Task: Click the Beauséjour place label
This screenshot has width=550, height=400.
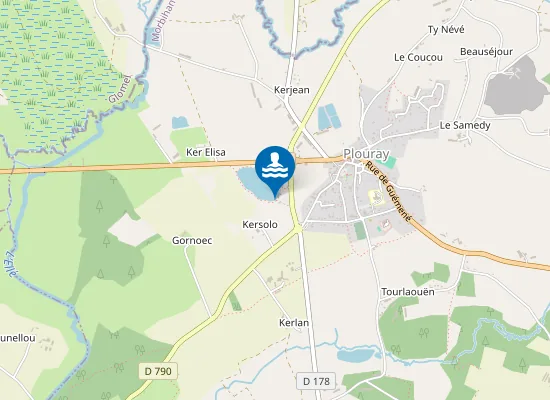Action: [x=486, y=52]
